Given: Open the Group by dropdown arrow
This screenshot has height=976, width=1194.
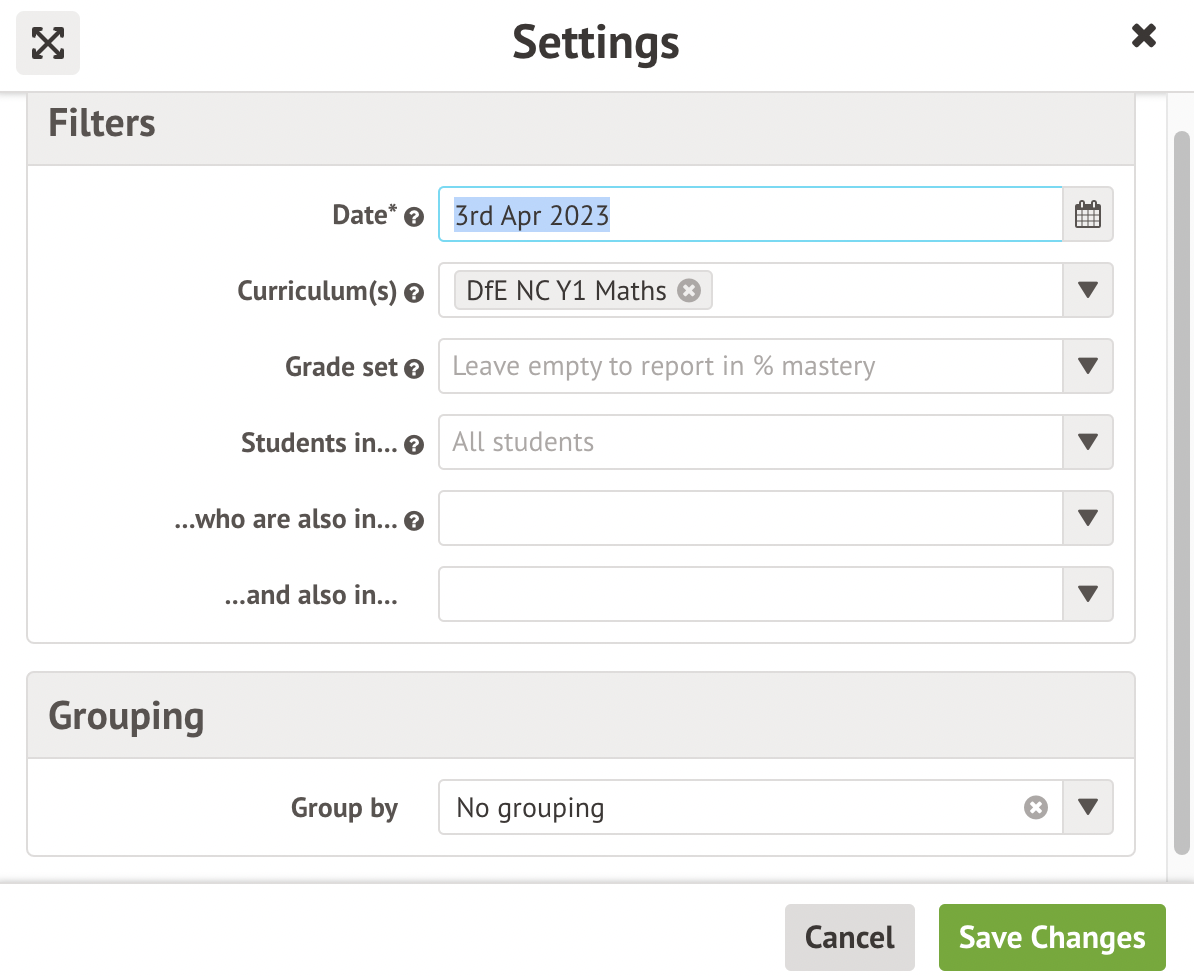Looking at the screenshot, I should (1088, 807).
